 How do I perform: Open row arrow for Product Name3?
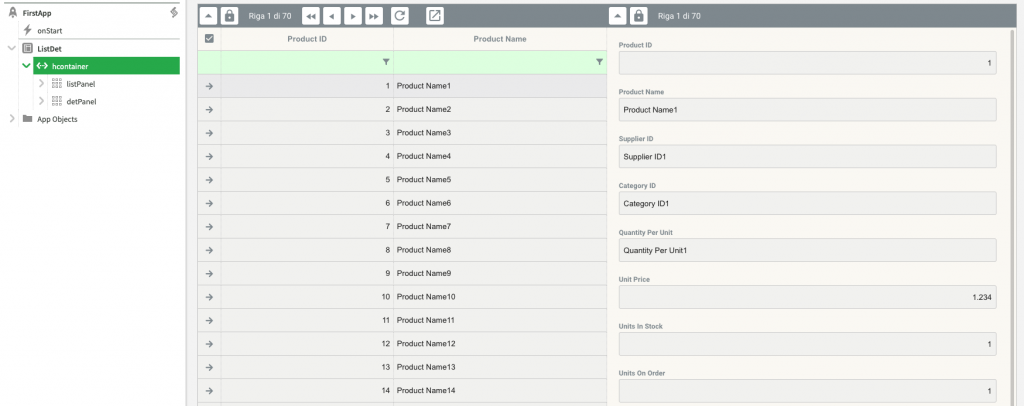pyautogui.click(x=209, y=133)
